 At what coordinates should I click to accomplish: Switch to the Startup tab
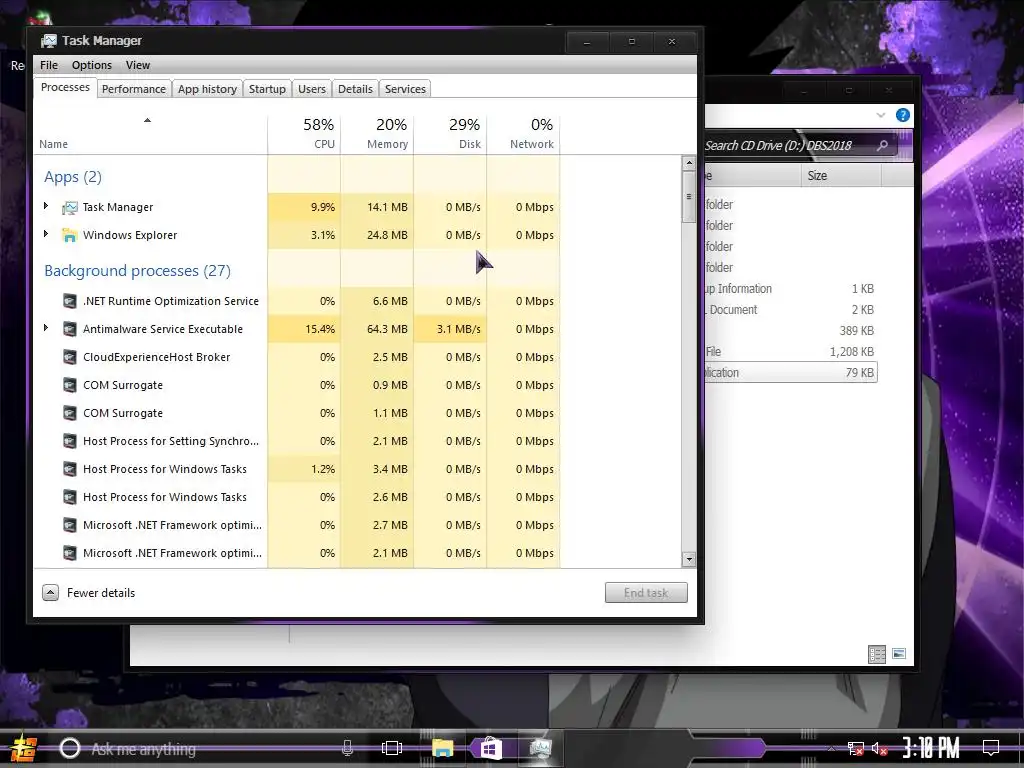267,89
